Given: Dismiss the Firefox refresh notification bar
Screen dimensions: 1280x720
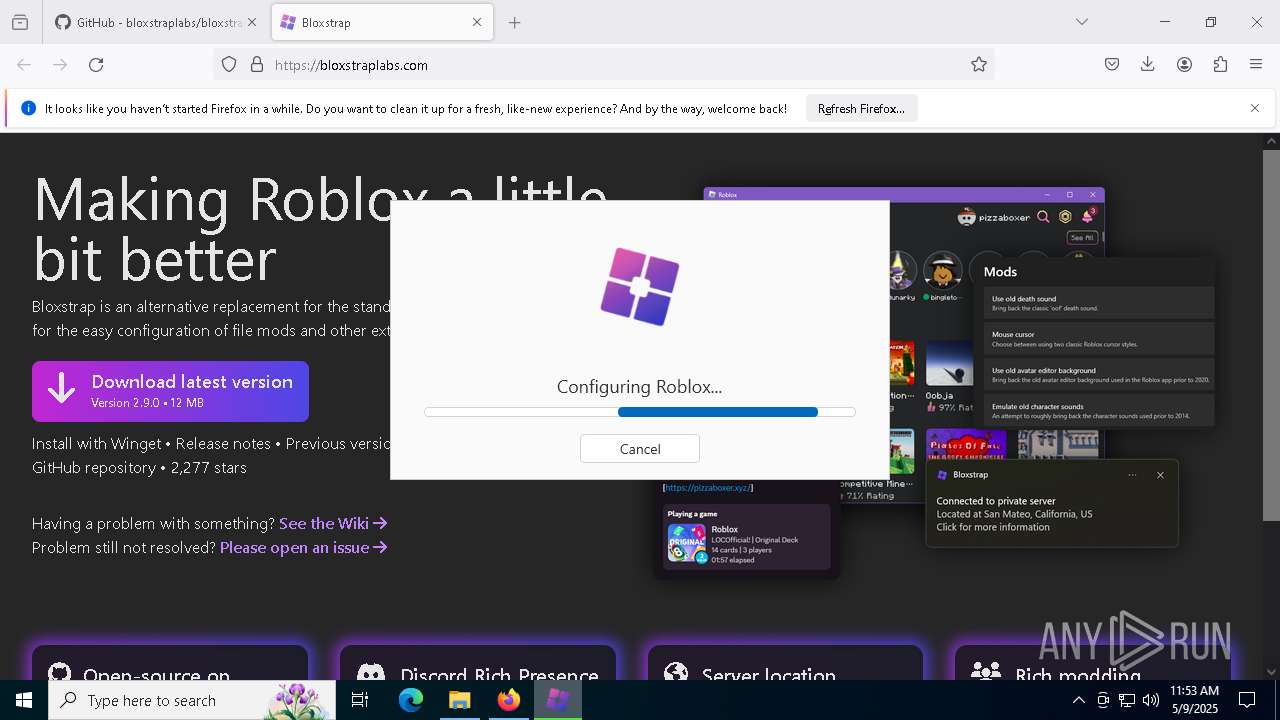Looking at the screenshot, I should tap(1255, 108).
